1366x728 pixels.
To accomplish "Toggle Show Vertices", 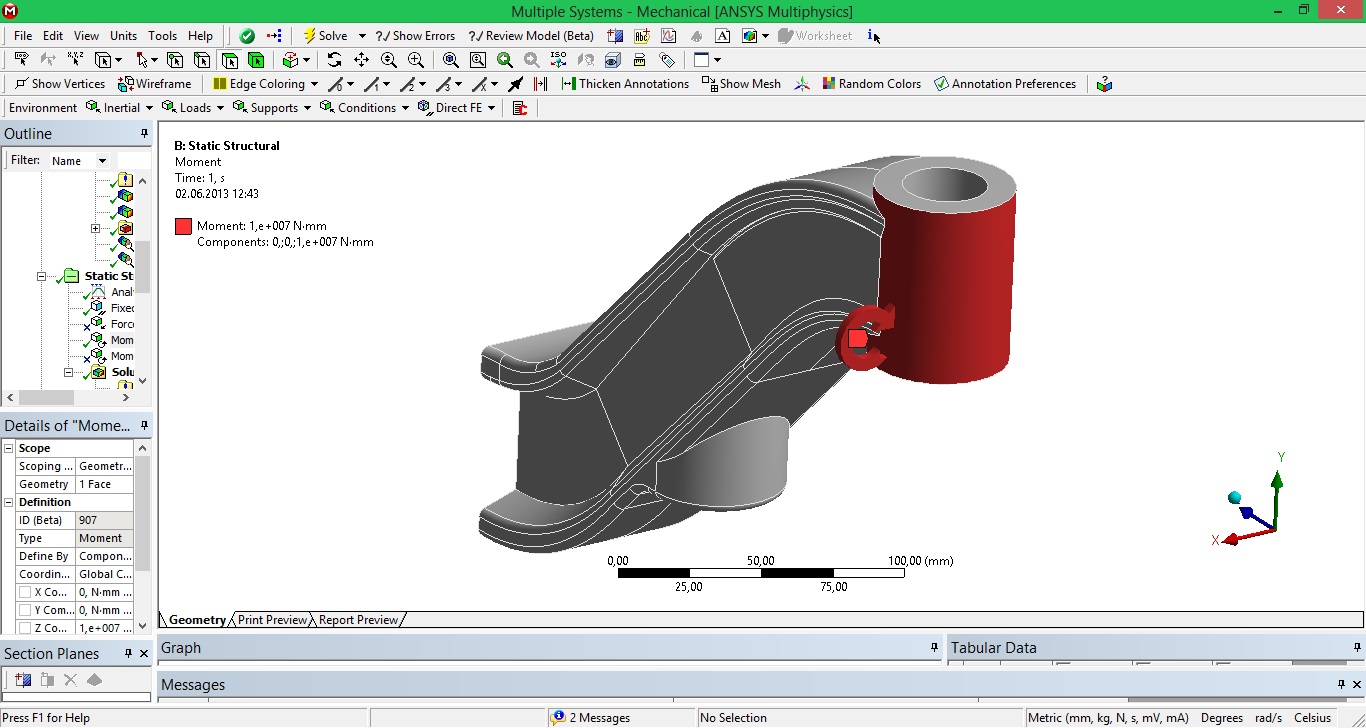I will click(59, 84).
